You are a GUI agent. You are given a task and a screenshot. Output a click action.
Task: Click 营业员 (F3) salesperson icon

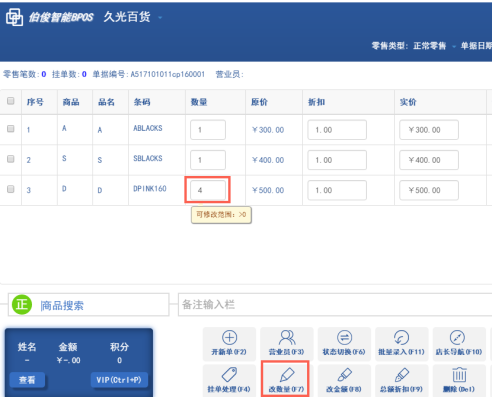(287, 344)
